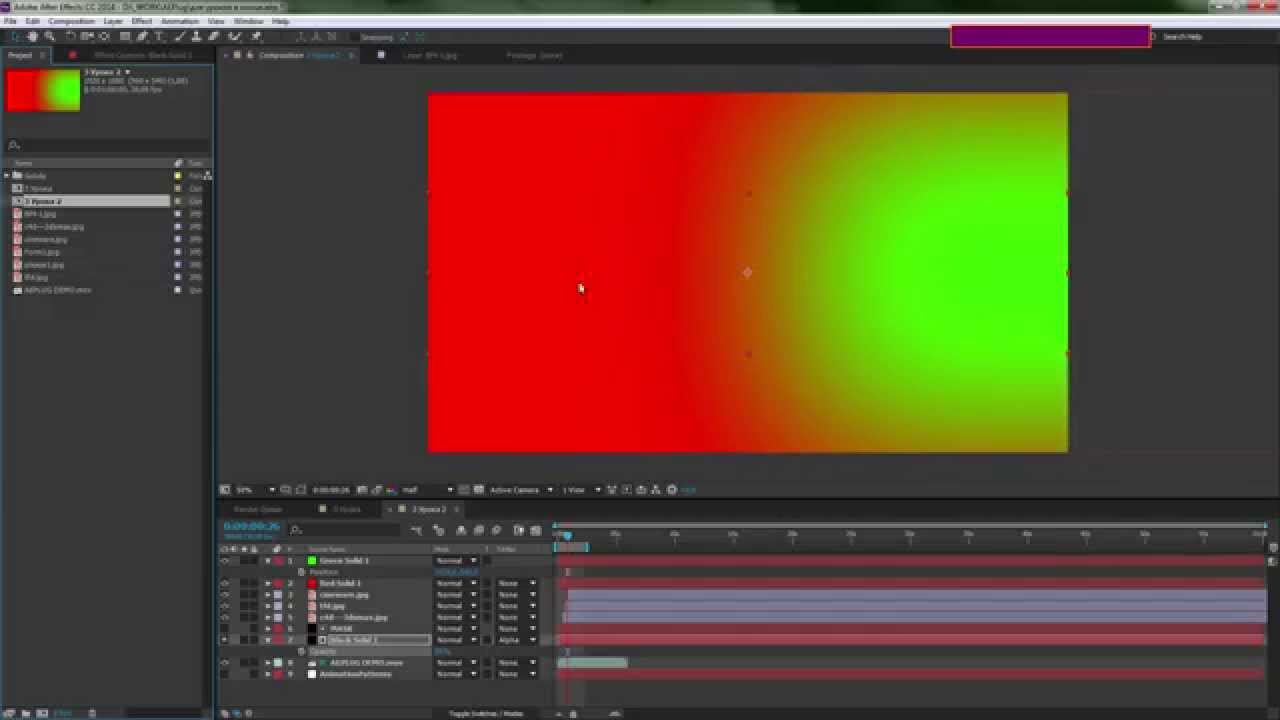Click Opacity stopwatch under Black Solid 1
1280x720 pixels.
click(x=301, y=651)
